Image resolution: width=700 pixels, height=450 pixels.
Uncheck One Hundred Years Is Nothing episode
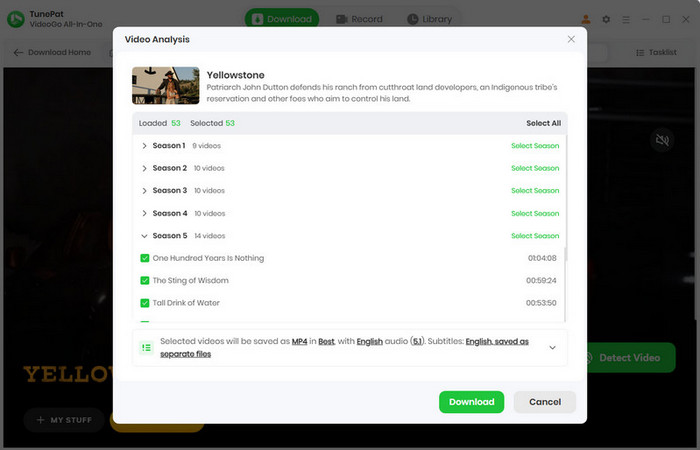pyautogui.click(x=145, y=258)
